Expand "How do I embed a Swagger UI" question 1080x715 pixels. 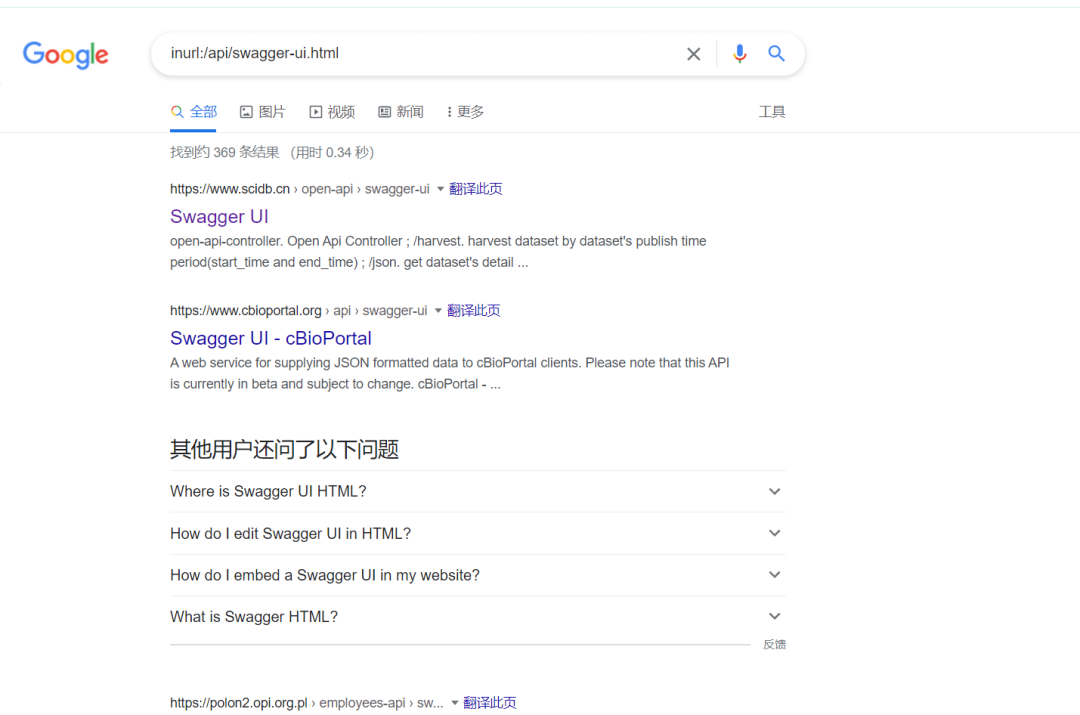[477, 574]
